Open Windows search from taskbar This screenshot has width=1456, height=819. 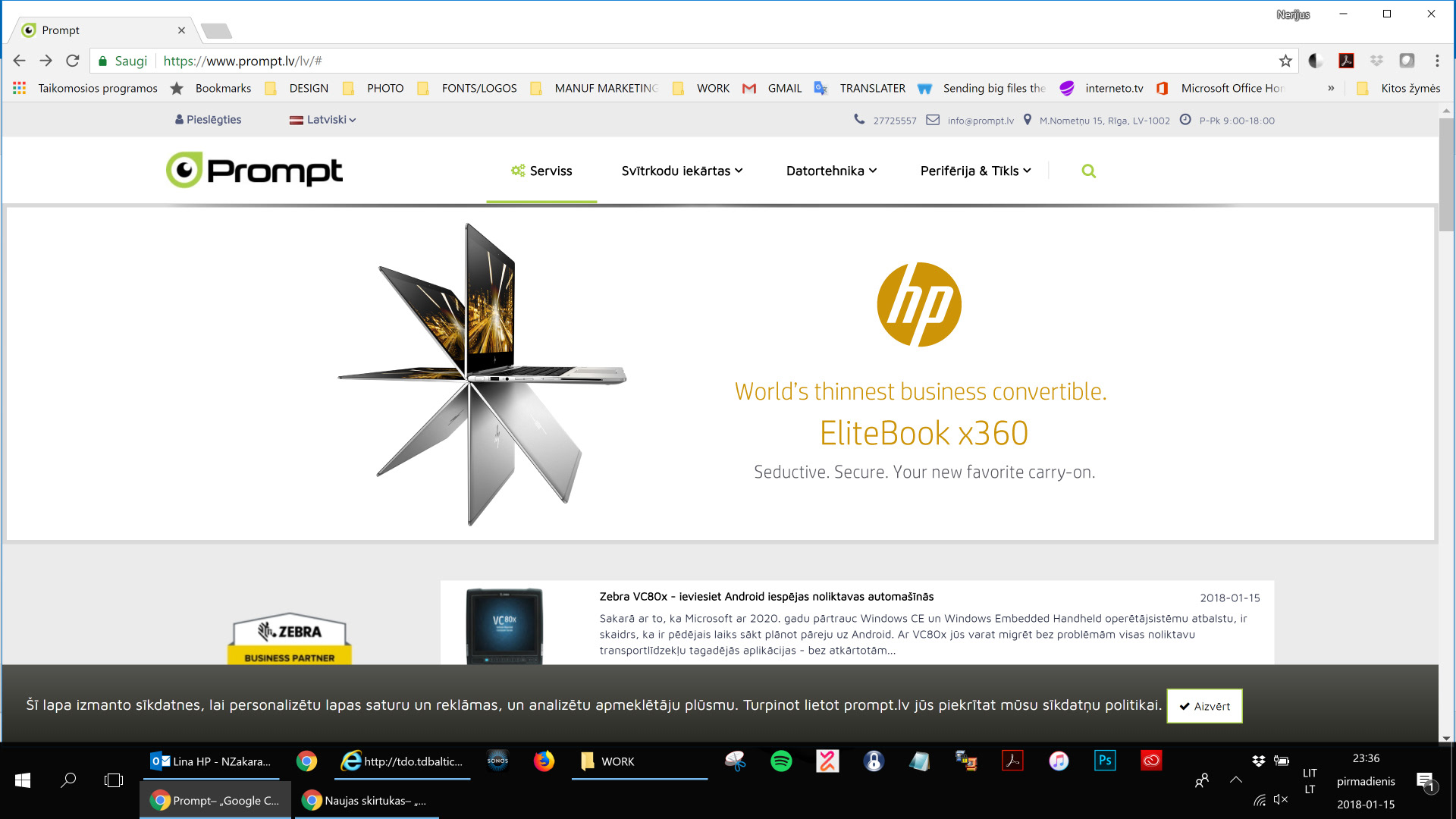click(68, 780)
